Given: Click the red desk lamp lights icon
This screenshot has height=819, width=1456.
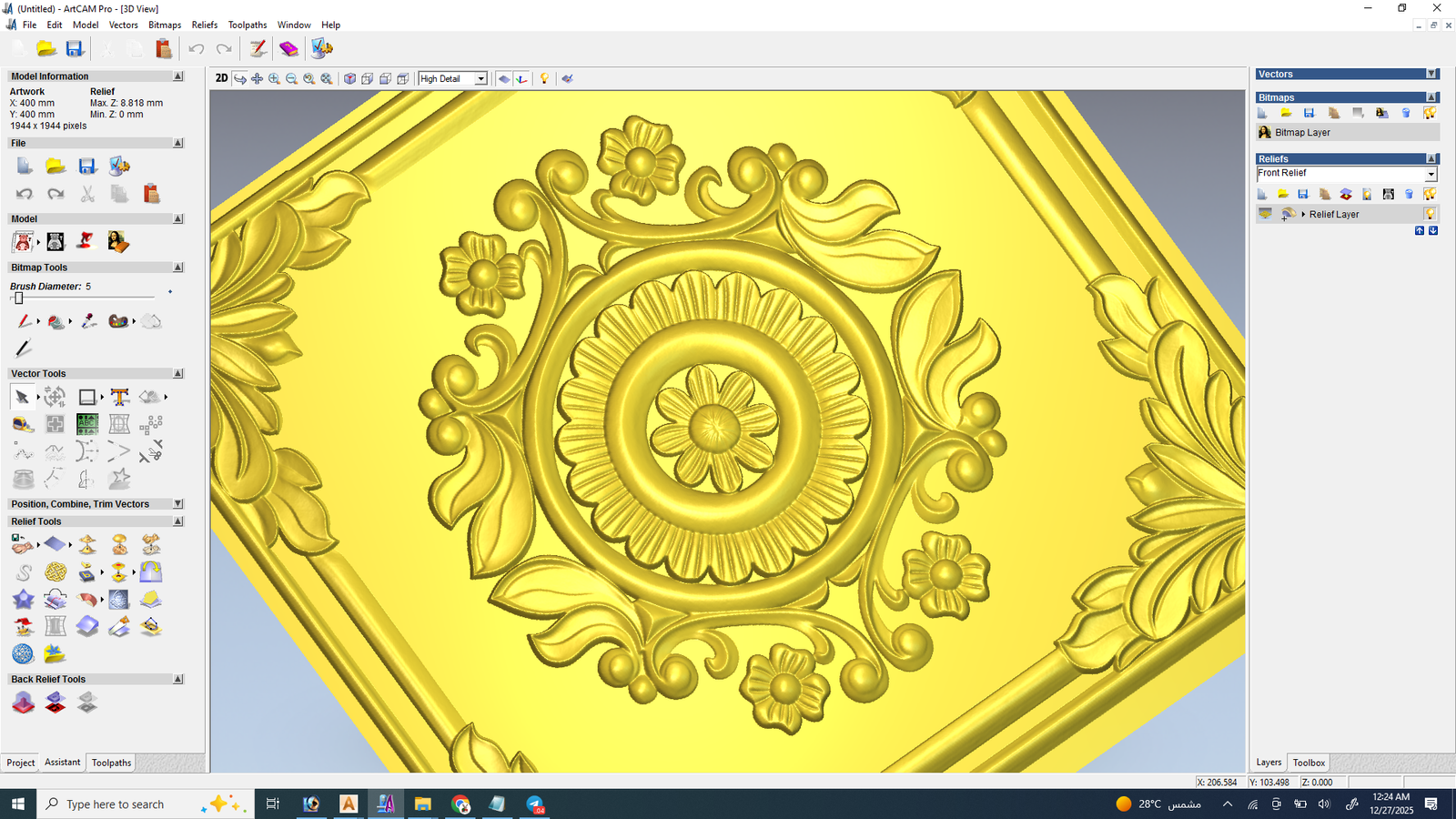Looking at the screenshot, I should (86, 241).
